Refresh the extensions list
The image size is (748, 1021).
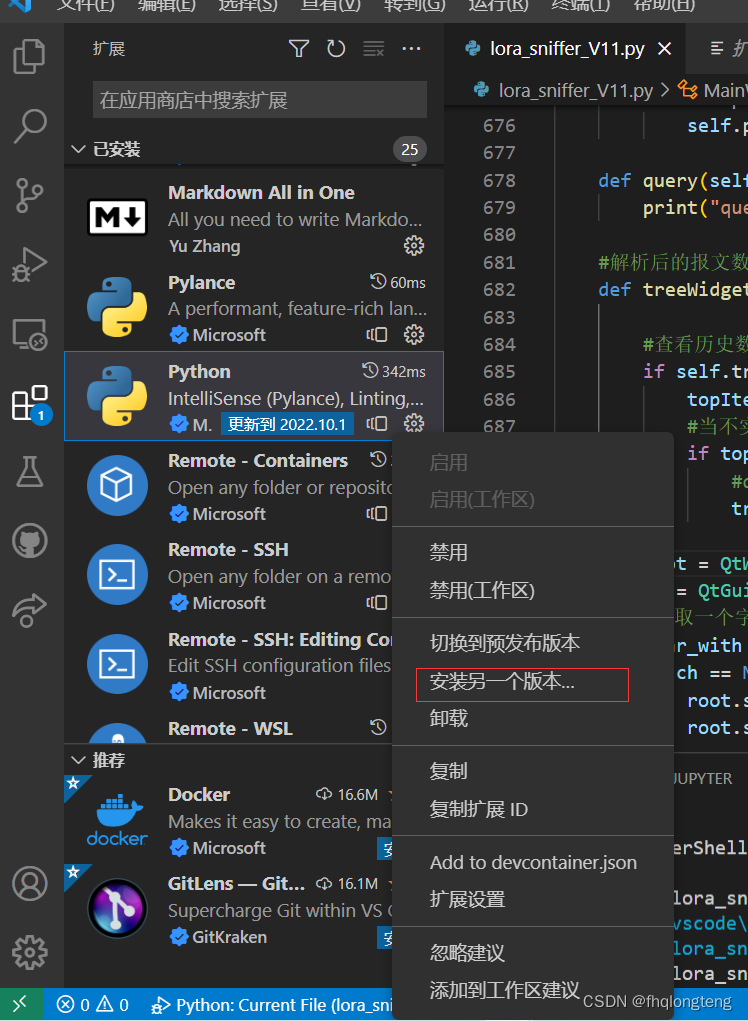tap(336, 49)
